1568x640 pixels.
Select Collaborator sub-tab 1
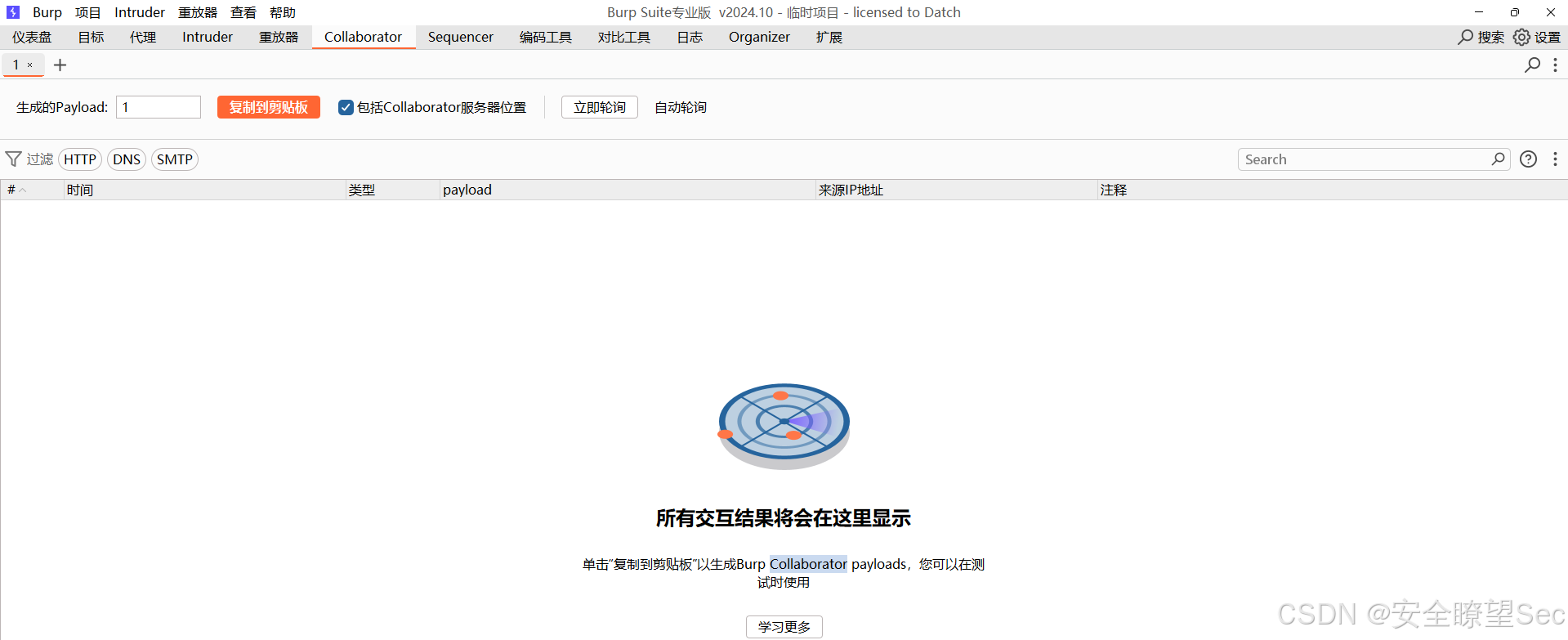point(16,65)
